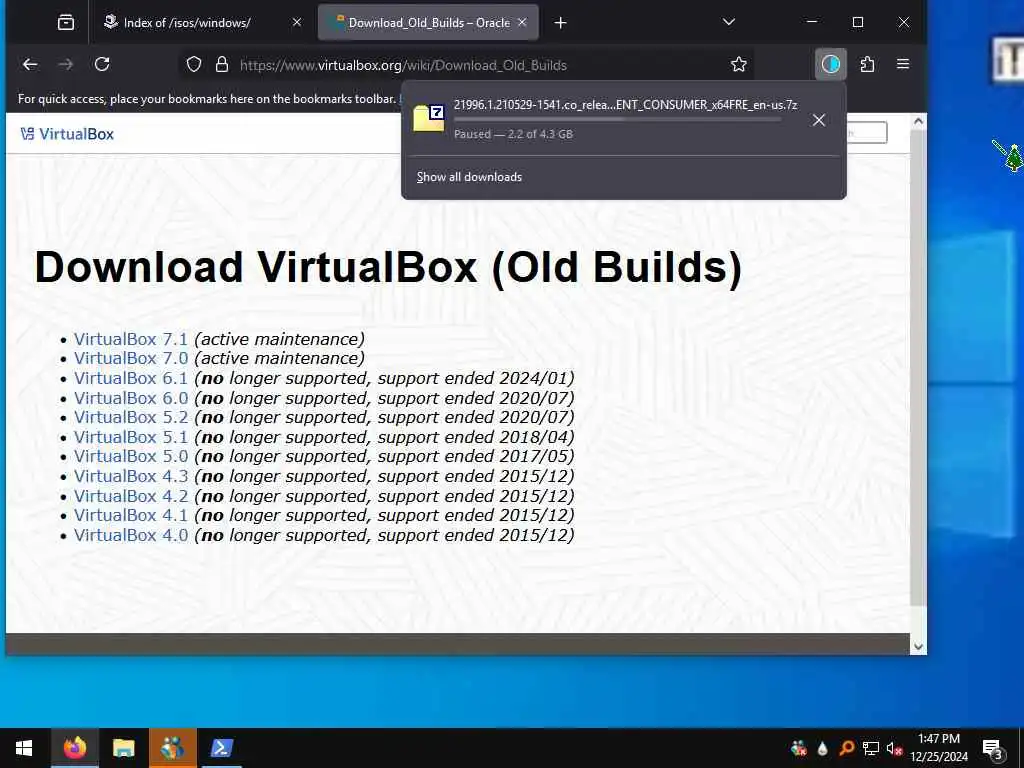This screenshot has width=1024, height=768.
Task: Open File Explorer from the taskbar
Action: pyautogui.click(x=123, y=748)
